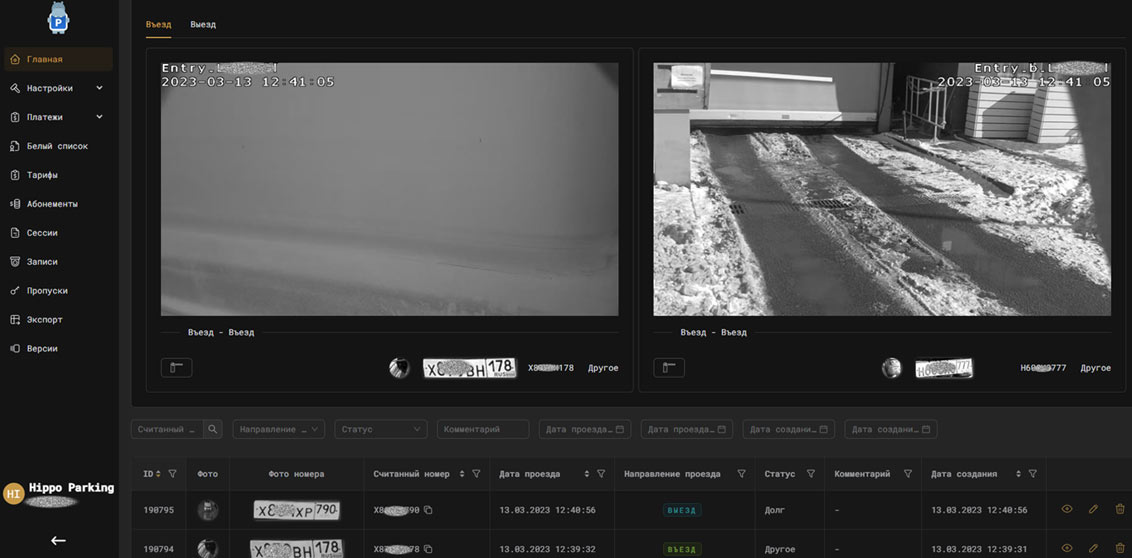Open the Статус filter dropdown
The height and width of the screenshot is (558, 1132).
(x=380, y=429)
